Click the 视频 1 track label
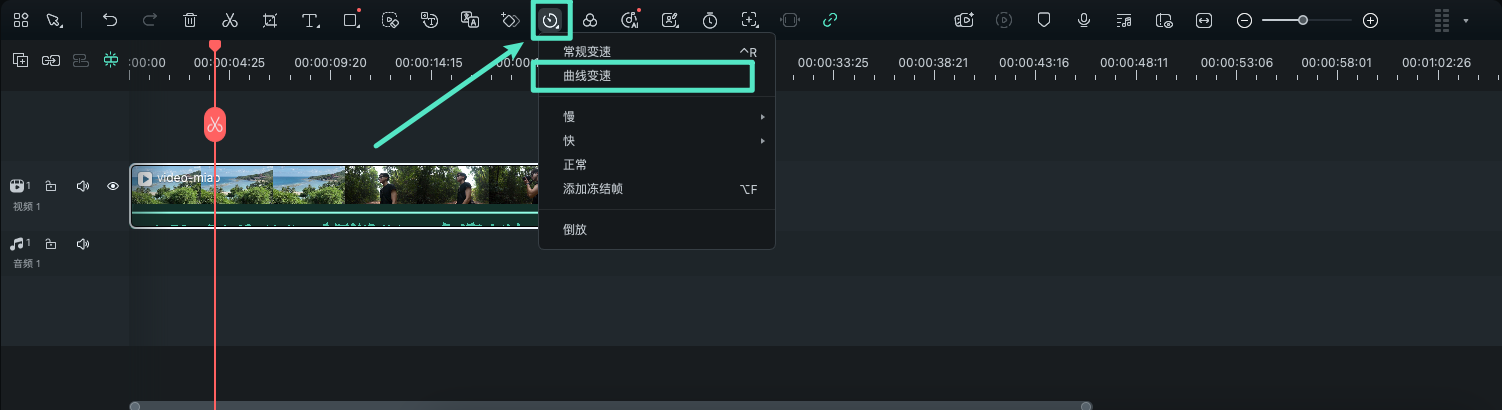This screenshot has height=410, width=1502. pos(27,206)
